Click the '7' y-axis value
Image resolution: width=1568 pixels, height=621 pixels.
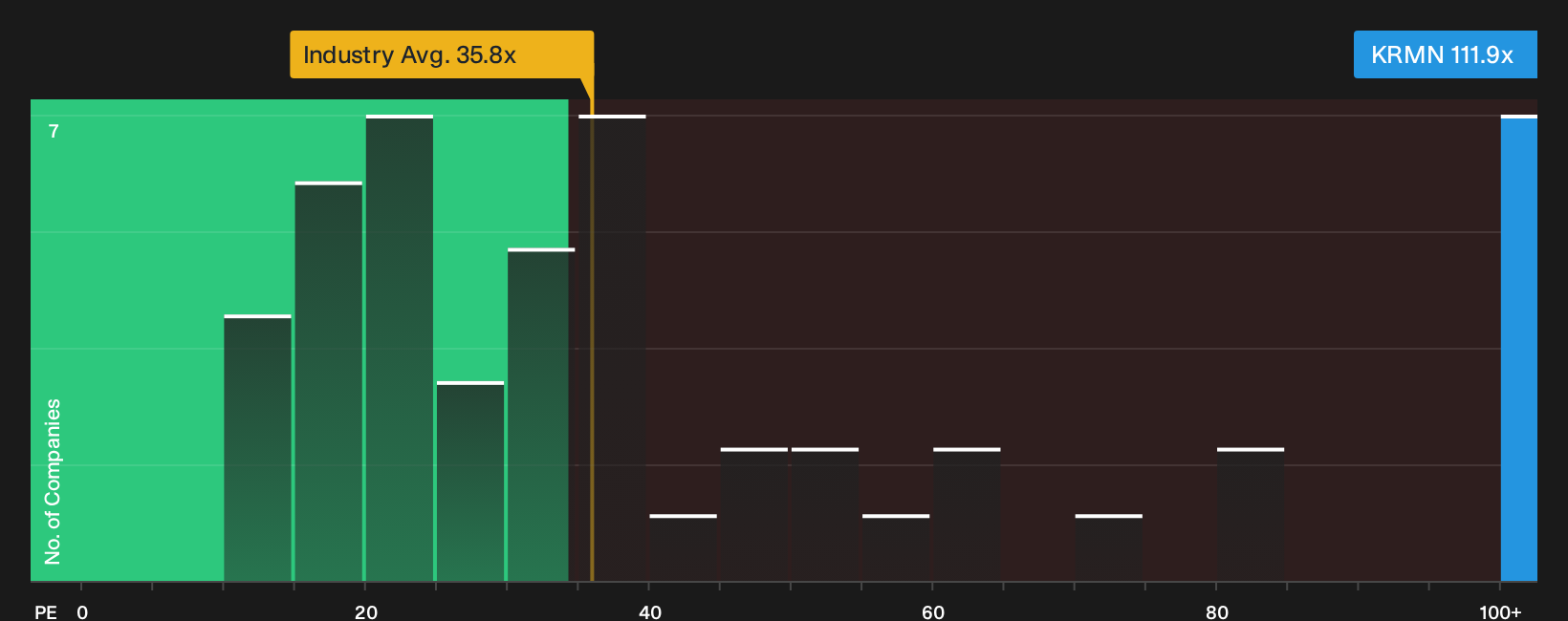pos(54,132)
